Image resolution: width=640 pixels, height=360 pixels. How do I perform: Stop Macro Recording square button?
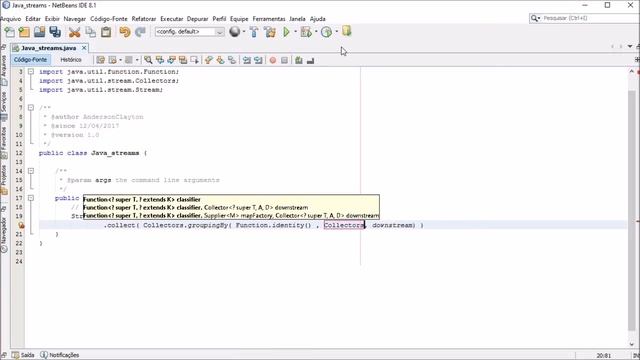pyautogui.click(x=284, y=60)
